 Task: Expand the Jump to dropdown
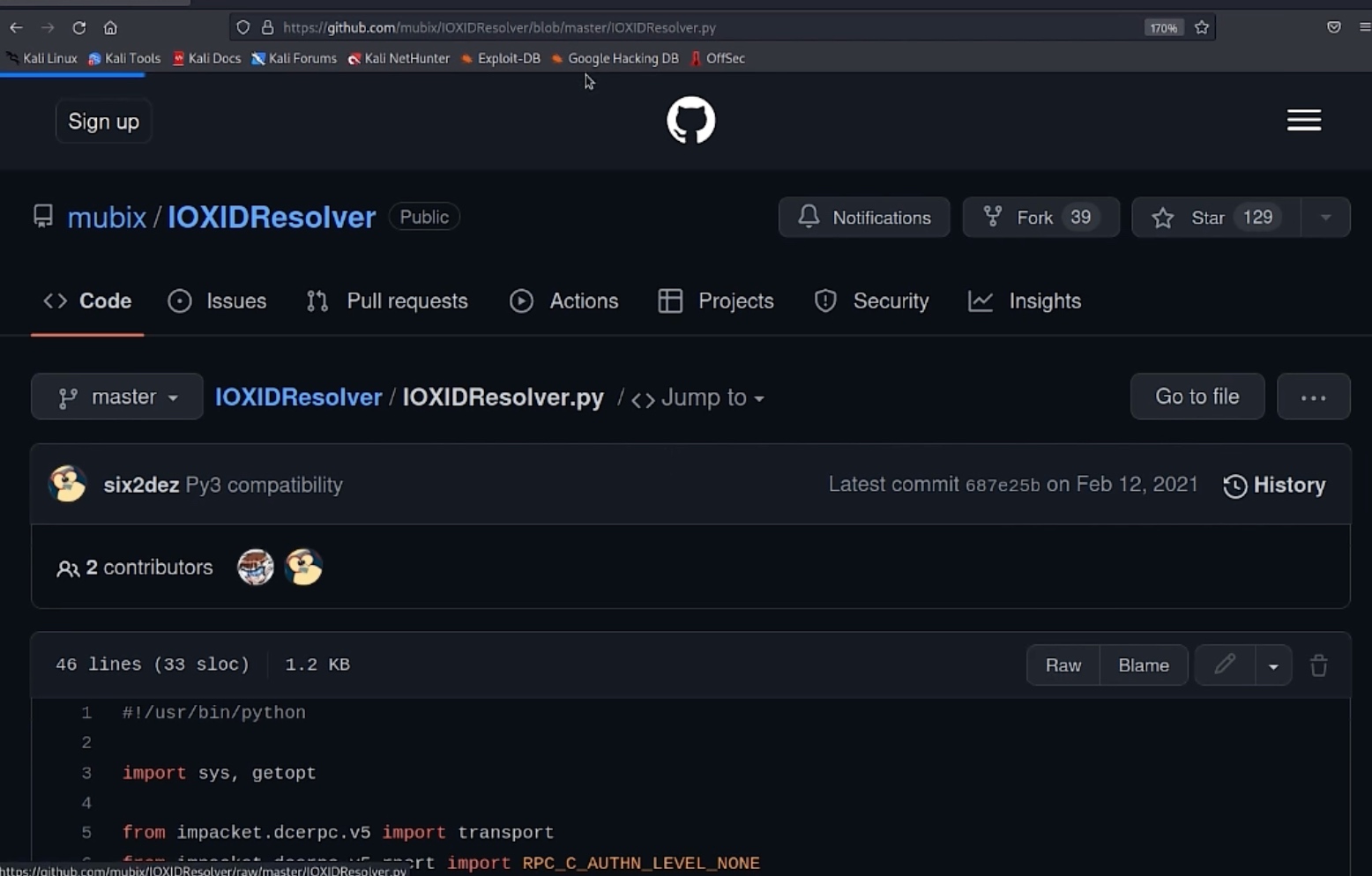[x=699, y=398]
